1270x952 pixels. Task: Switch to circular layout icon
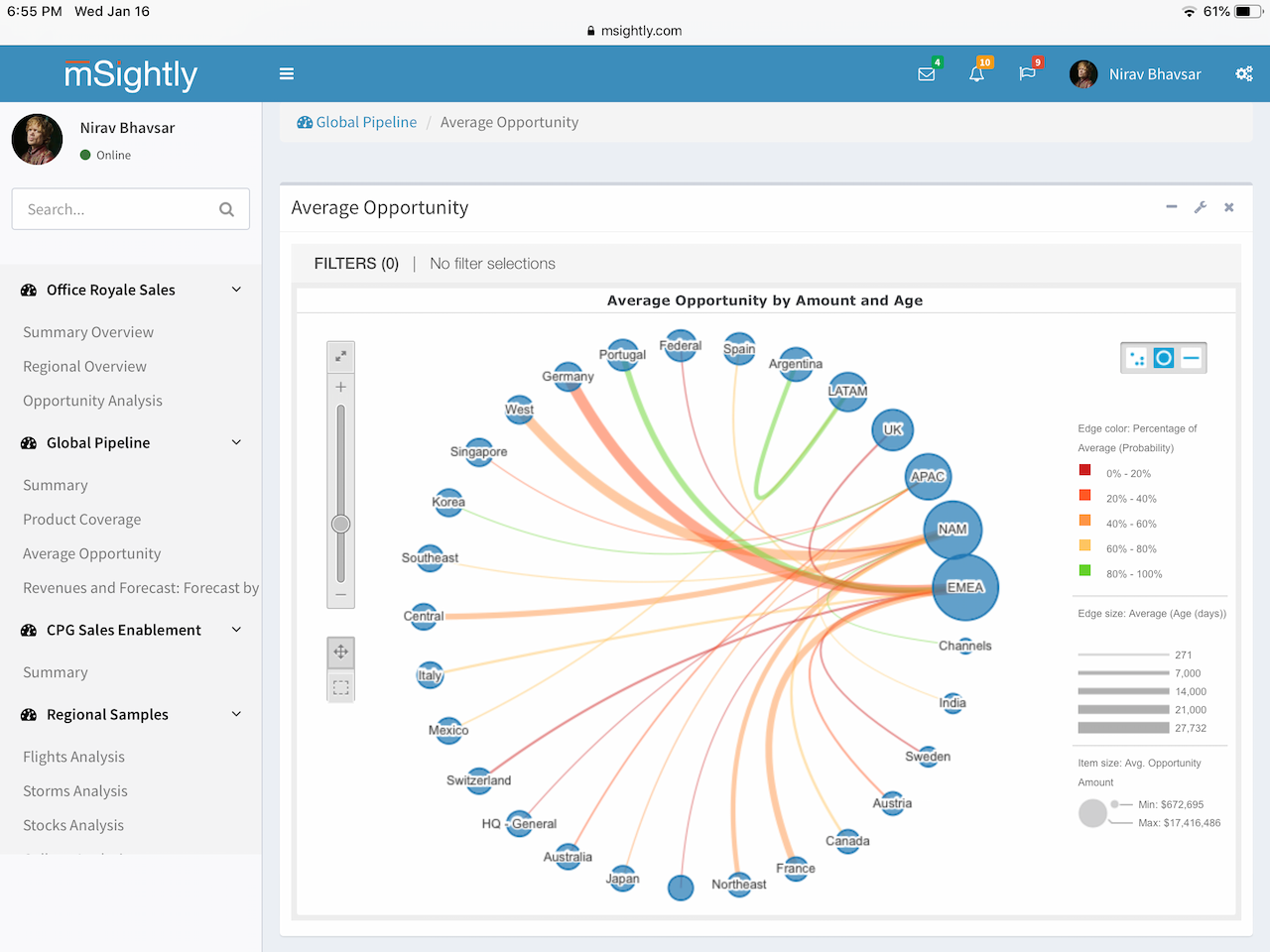point(1164,358)
